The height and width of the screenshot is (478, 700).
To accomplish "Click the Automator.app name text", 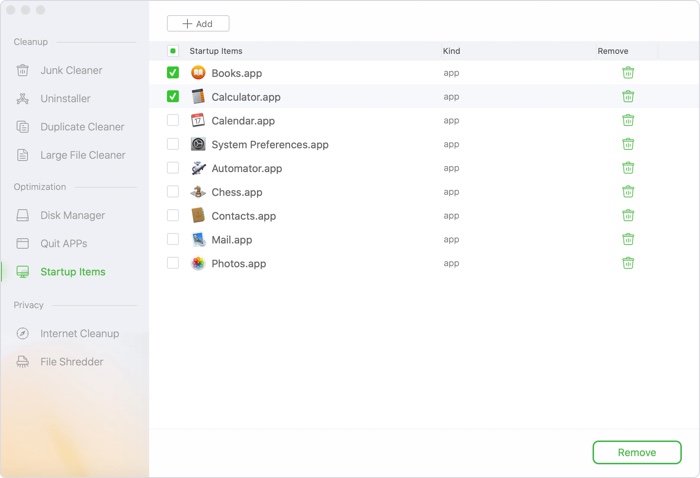I will coord(246,168).
